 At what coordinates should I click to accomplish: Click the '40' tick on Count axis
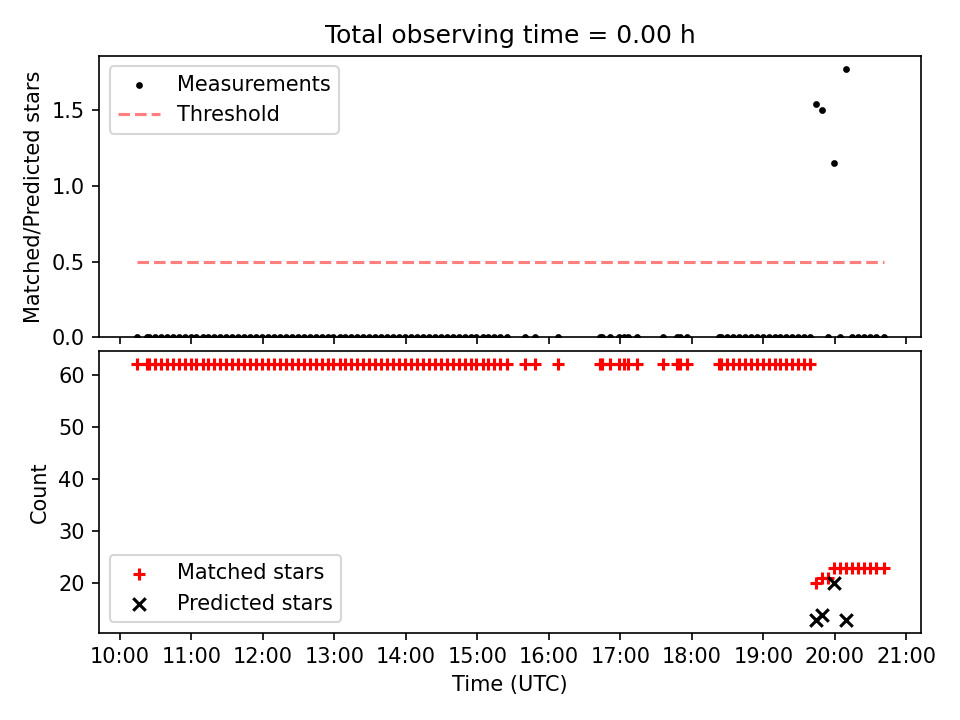pyautogui.click(x=72, y=479)
